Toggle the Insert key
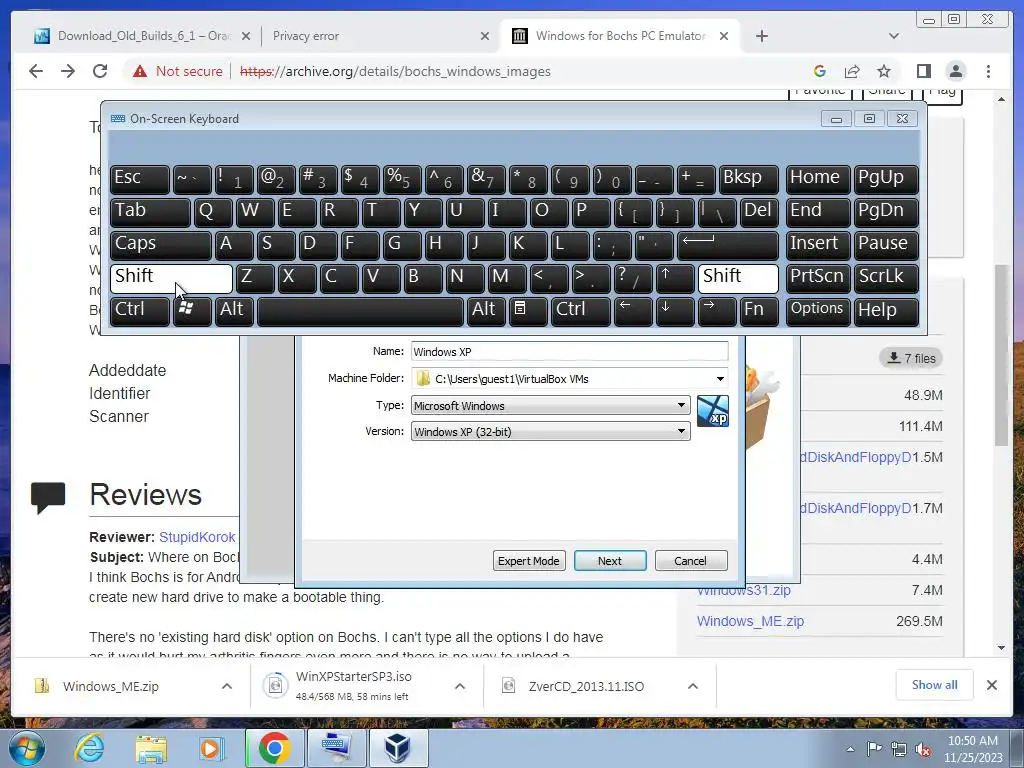1024x768 pixels. pyautogui.click(x=818, y=245)
